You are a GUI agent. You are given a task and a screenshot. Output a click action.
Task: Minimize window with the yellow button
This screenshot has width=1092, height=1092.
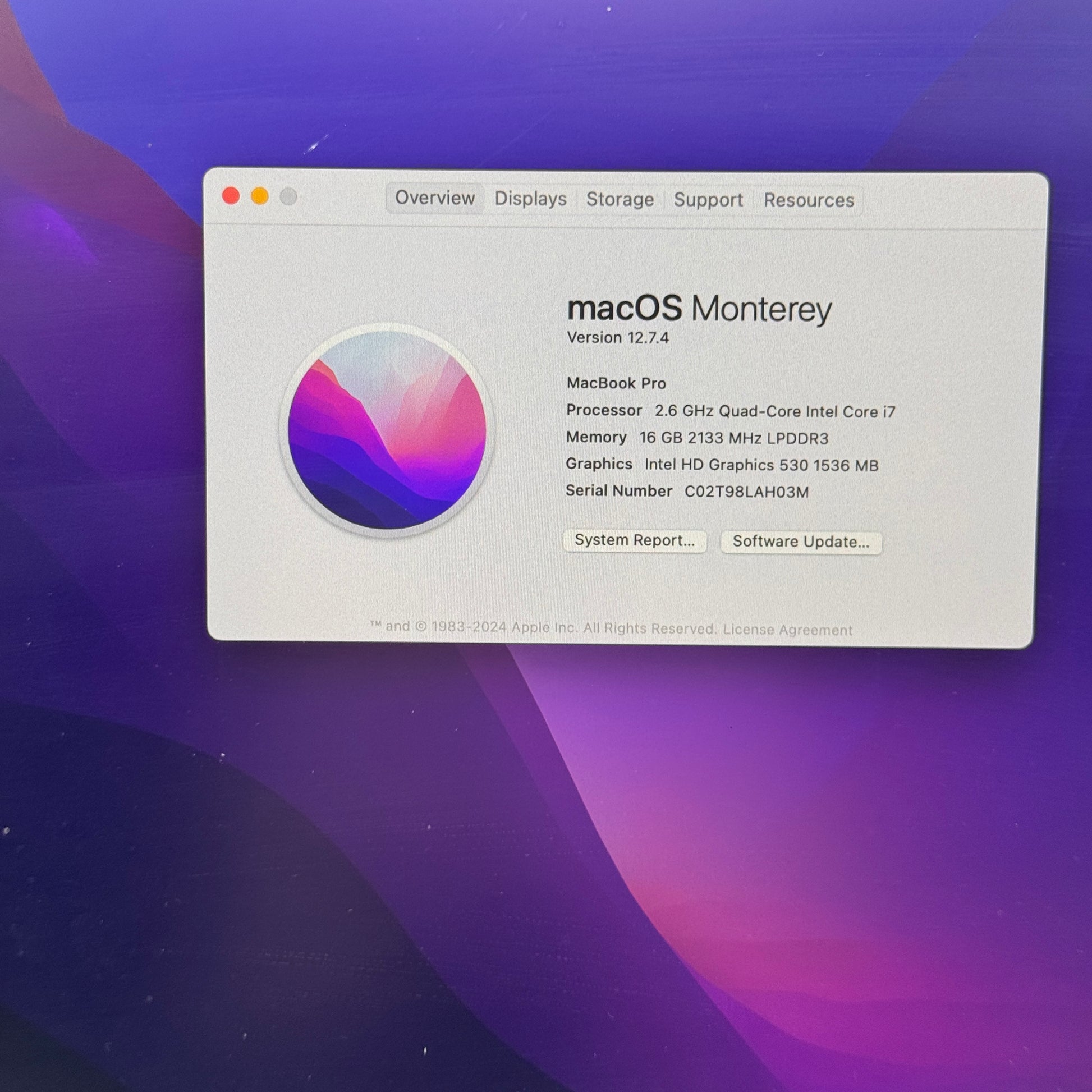tap(260, 196)
